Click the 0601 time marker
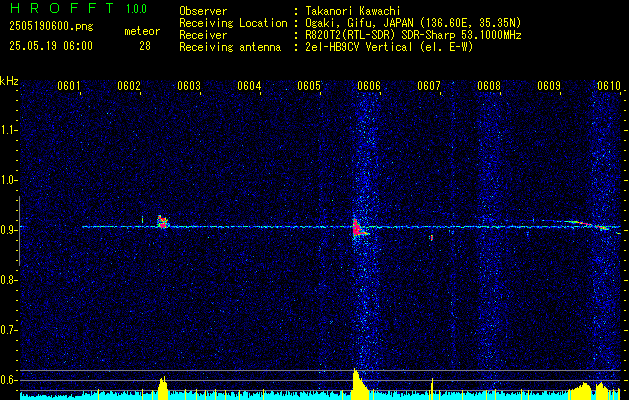This screenshot has width=629, height=400. pos(69,86)
